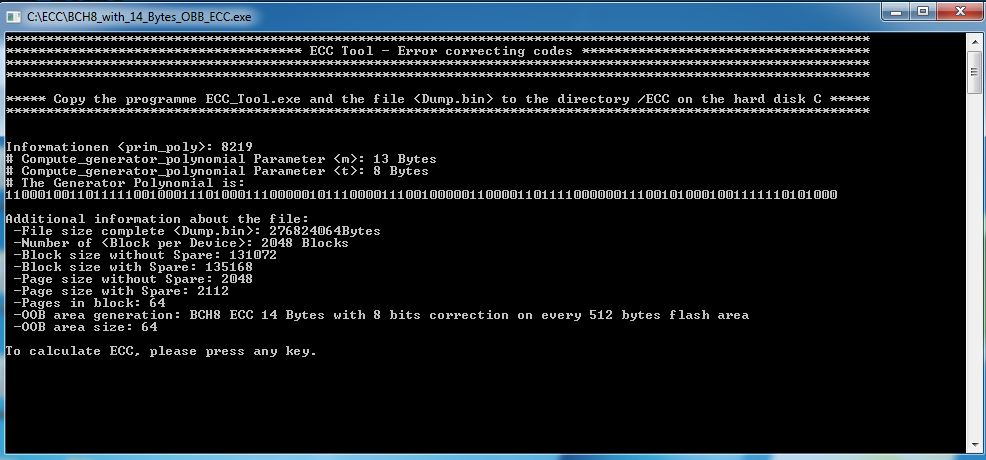Close the BCH8 ECC console window
This screenshot has width=986, height=460.
pos(959,11)
